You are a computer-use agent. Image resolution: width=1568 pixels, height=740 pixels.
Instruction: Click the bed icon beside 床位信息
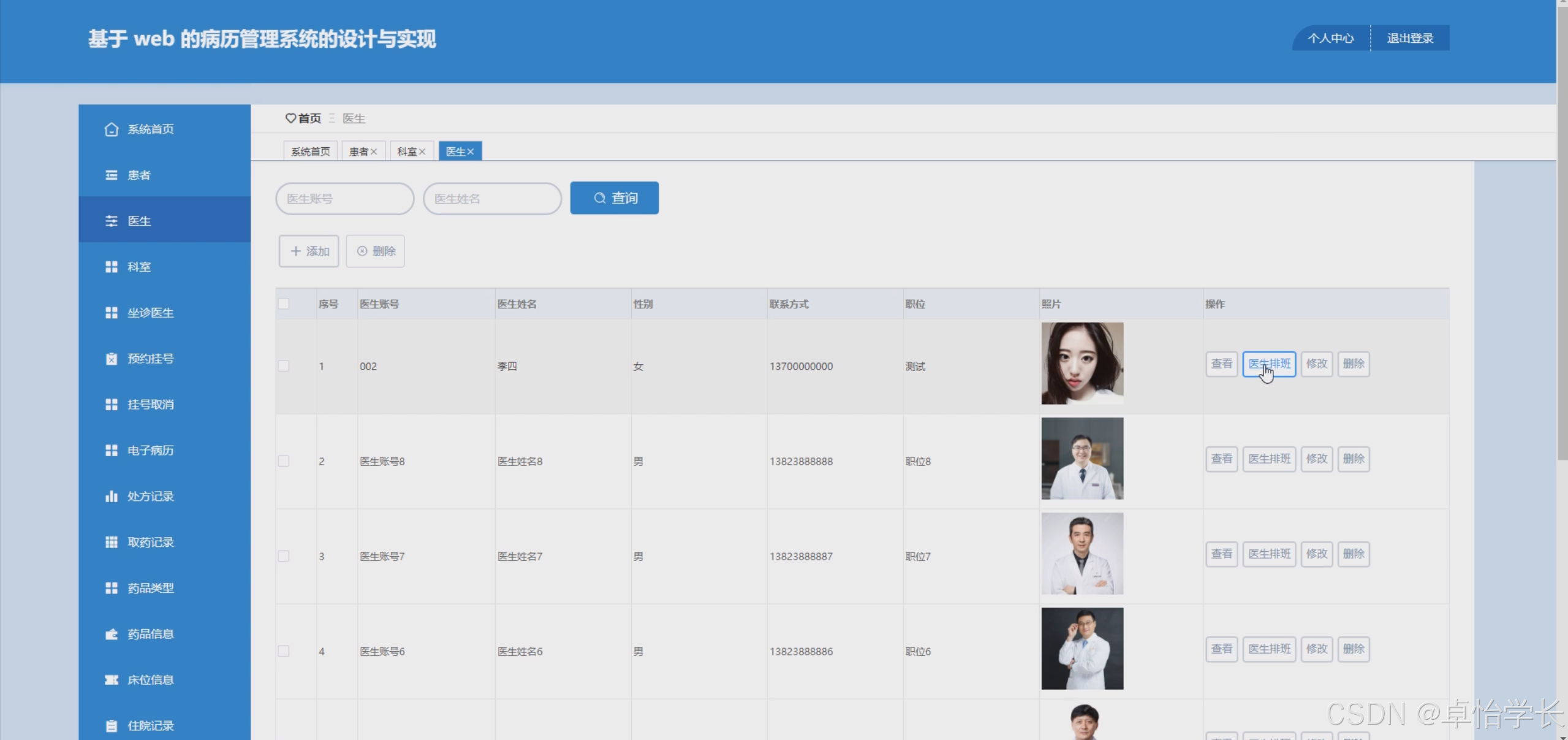pyautogui.click(x=111, y=680)
